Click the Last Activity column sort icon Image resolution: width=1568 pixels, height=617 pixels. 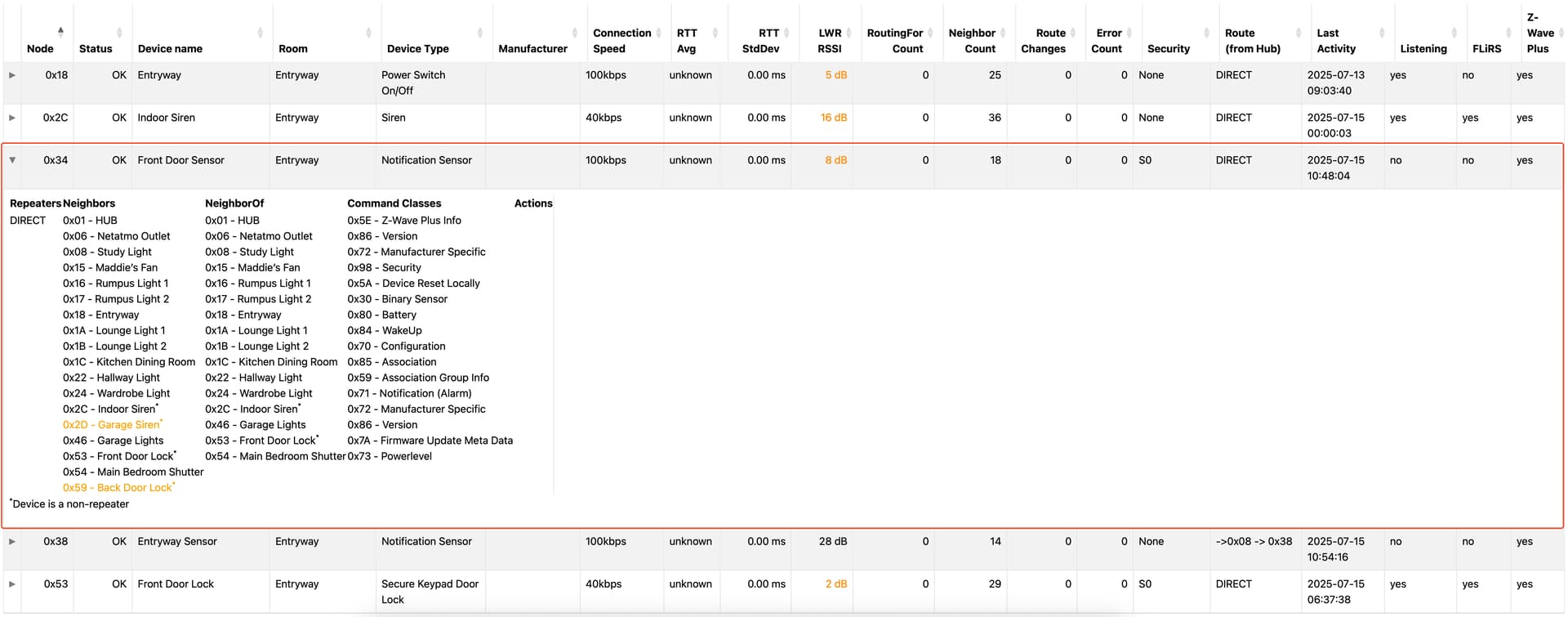tap(1381, 33)
